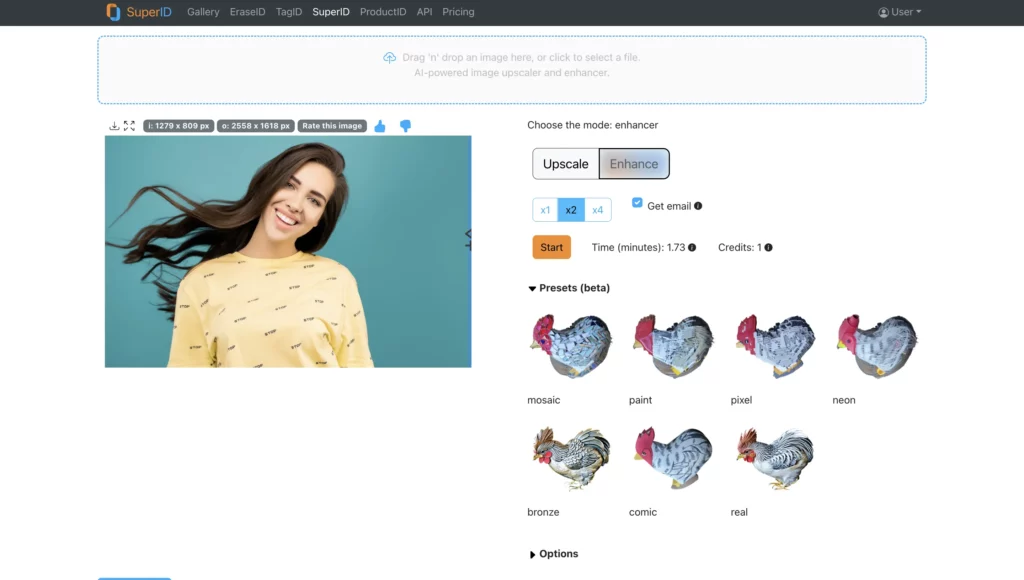
Task: Give the result a thumbs up
Action: tap(379, 125)
